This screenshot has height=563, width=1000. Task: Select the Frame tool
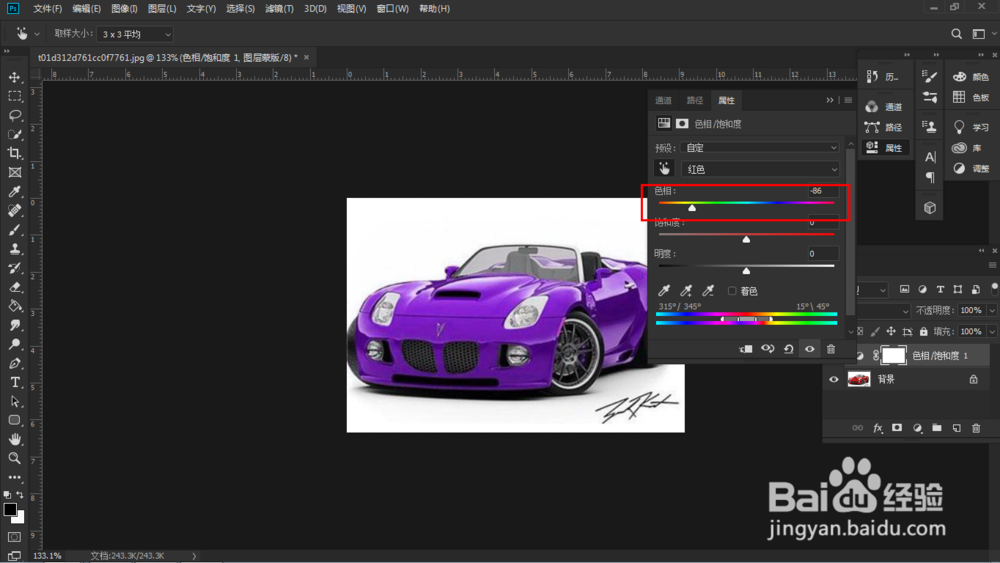[14, 172]
